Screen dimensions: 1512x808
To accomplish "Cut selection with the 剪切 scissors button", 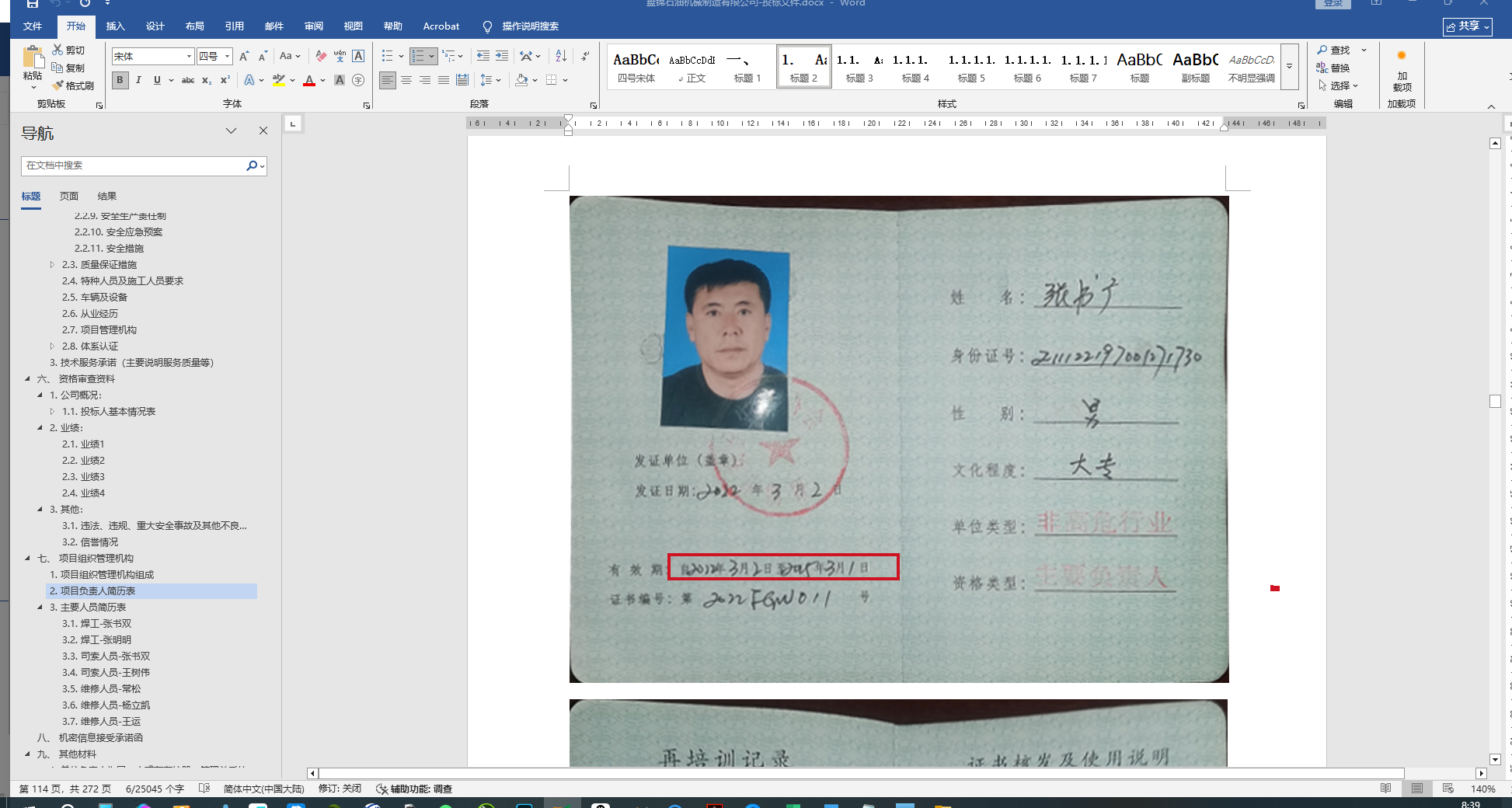I will (x=68, y=50).
